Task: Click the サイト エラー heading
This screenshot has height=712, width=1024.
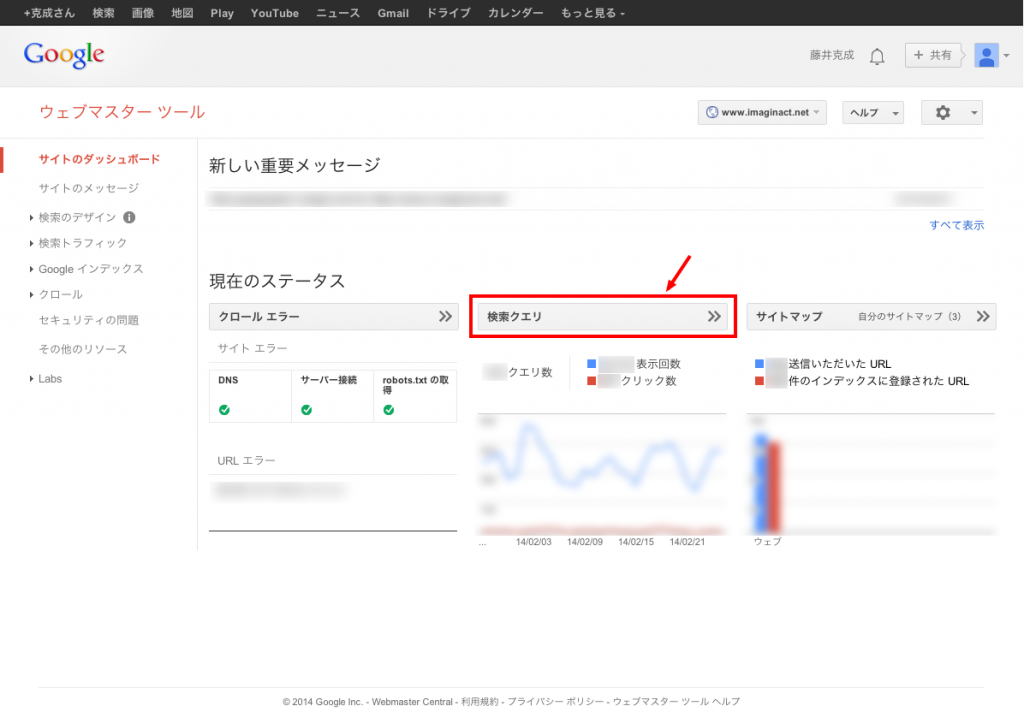Action: 253,349
